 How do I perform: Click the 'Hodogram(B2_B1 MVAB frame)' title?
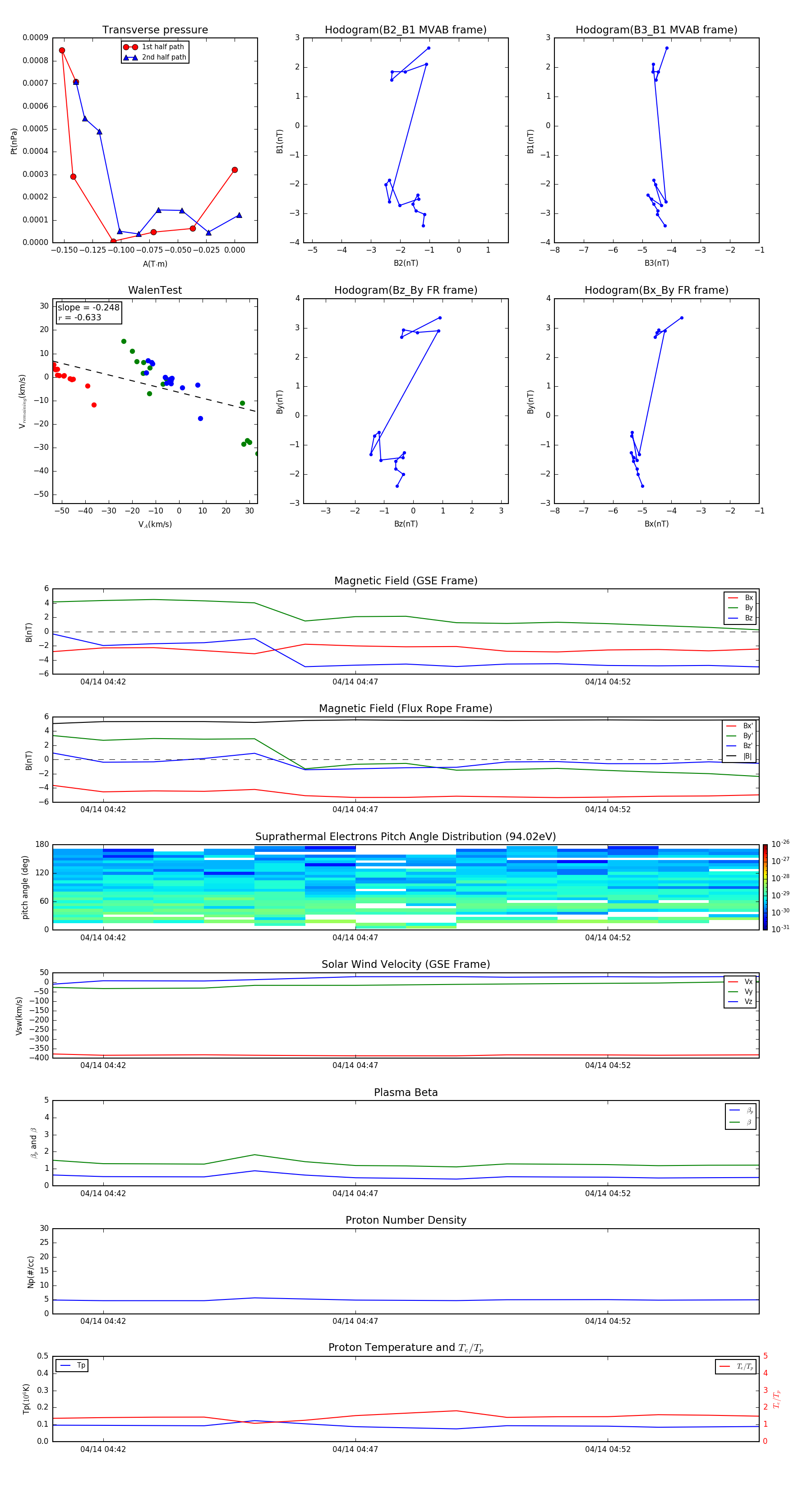(x=406, y=30)
